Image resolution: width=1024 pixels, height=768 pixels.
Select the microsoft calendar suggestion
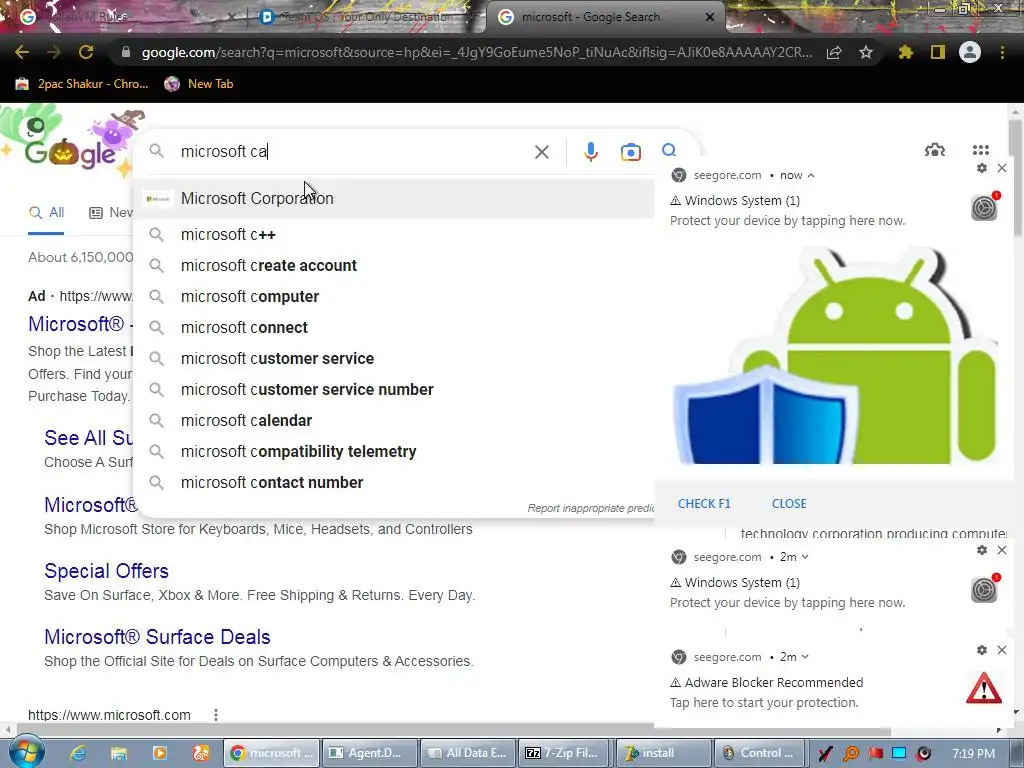[x=394, y=421]
